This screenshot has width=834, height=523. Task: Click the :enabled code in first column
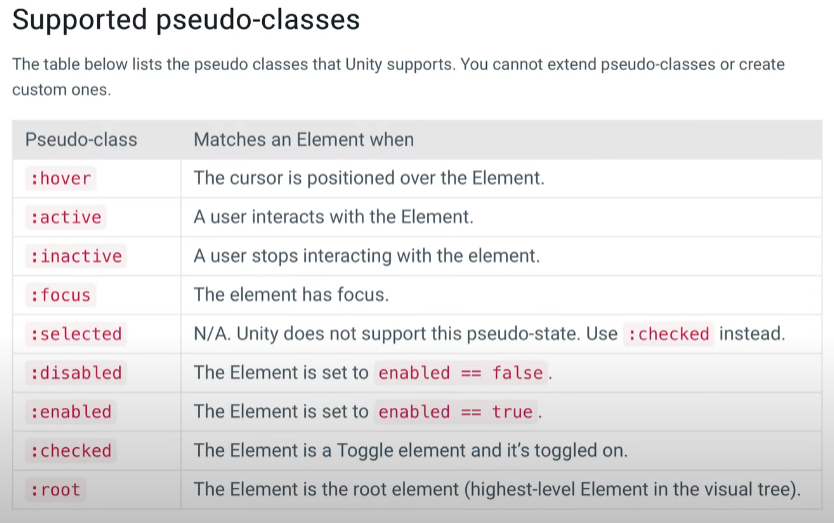[70, 412]
